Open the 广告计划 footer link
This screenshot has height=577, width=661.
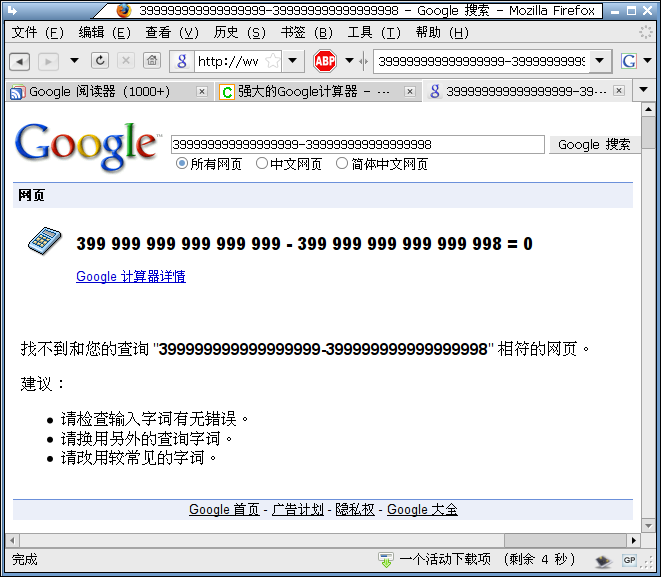click(298, 510)
